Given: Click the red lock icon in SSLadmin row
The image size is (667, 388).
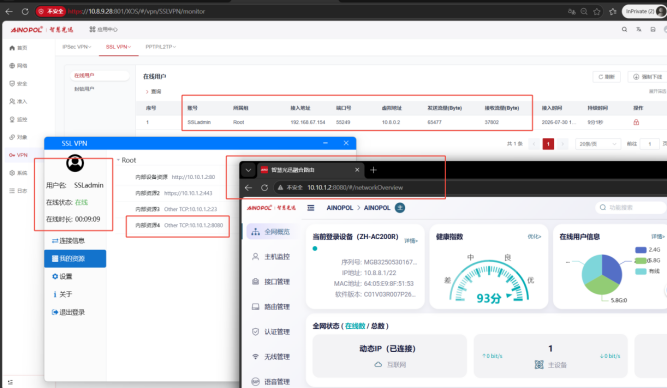Looking at the screenshot, I should click(636, 122).
